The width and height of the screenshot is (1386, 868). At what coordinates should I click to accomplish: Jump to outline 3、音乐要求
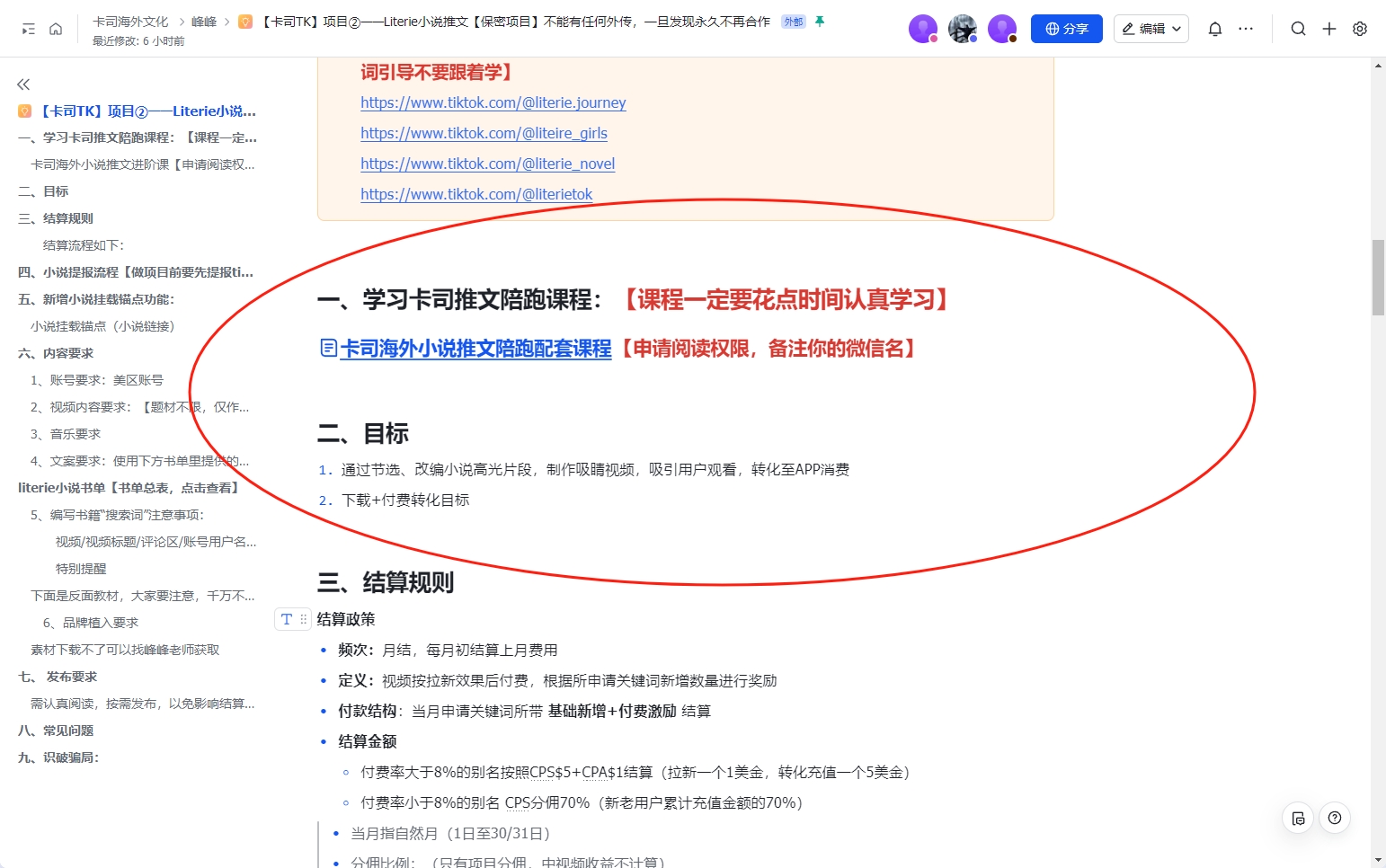click(66, 434)
